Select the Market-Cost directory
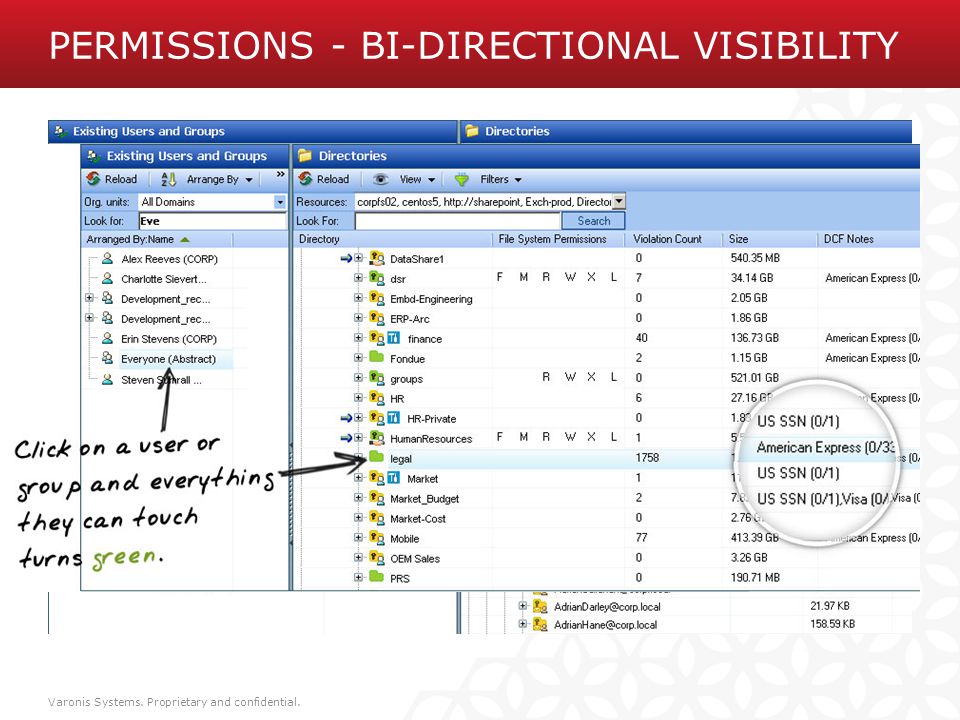 pos(418,519)
